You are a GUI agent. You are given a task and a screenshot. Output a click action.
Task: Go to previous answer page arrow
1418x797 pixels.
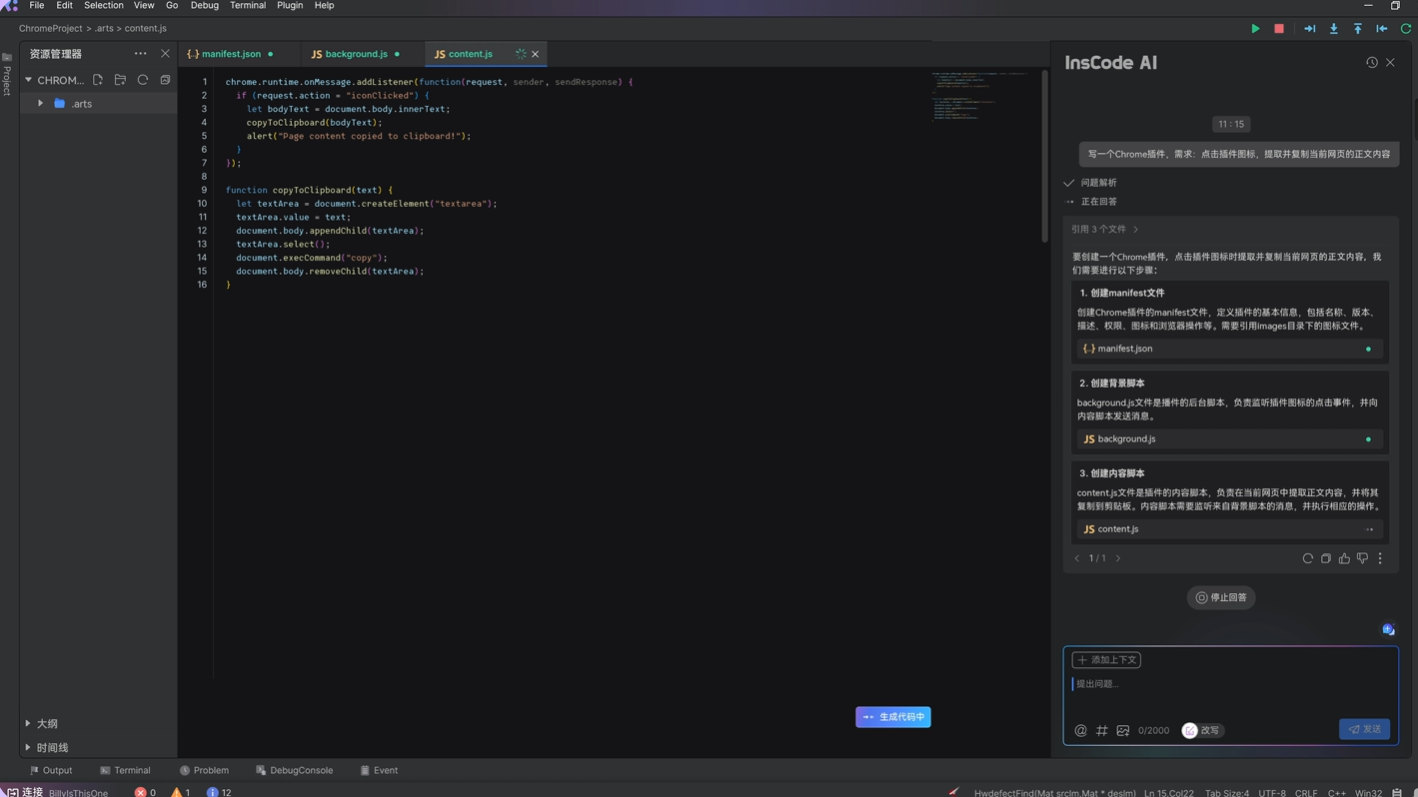[x=1077, y=559]
